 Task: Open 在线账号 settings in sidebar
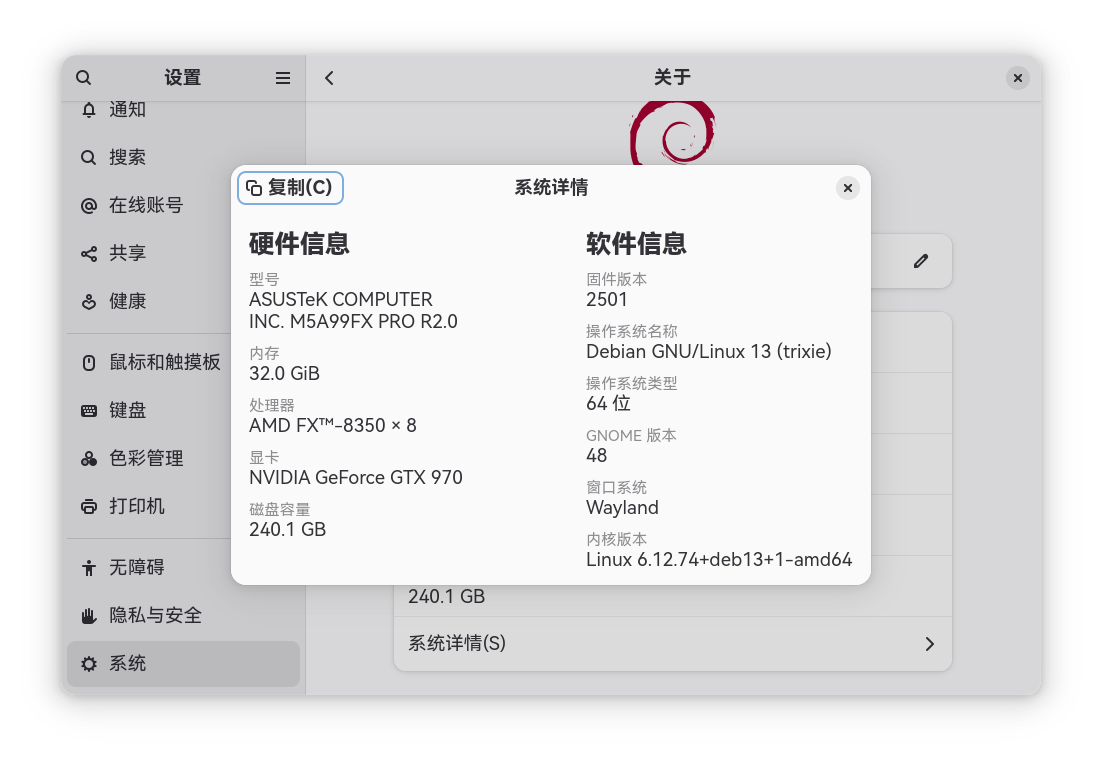click(x=183, y=205)
